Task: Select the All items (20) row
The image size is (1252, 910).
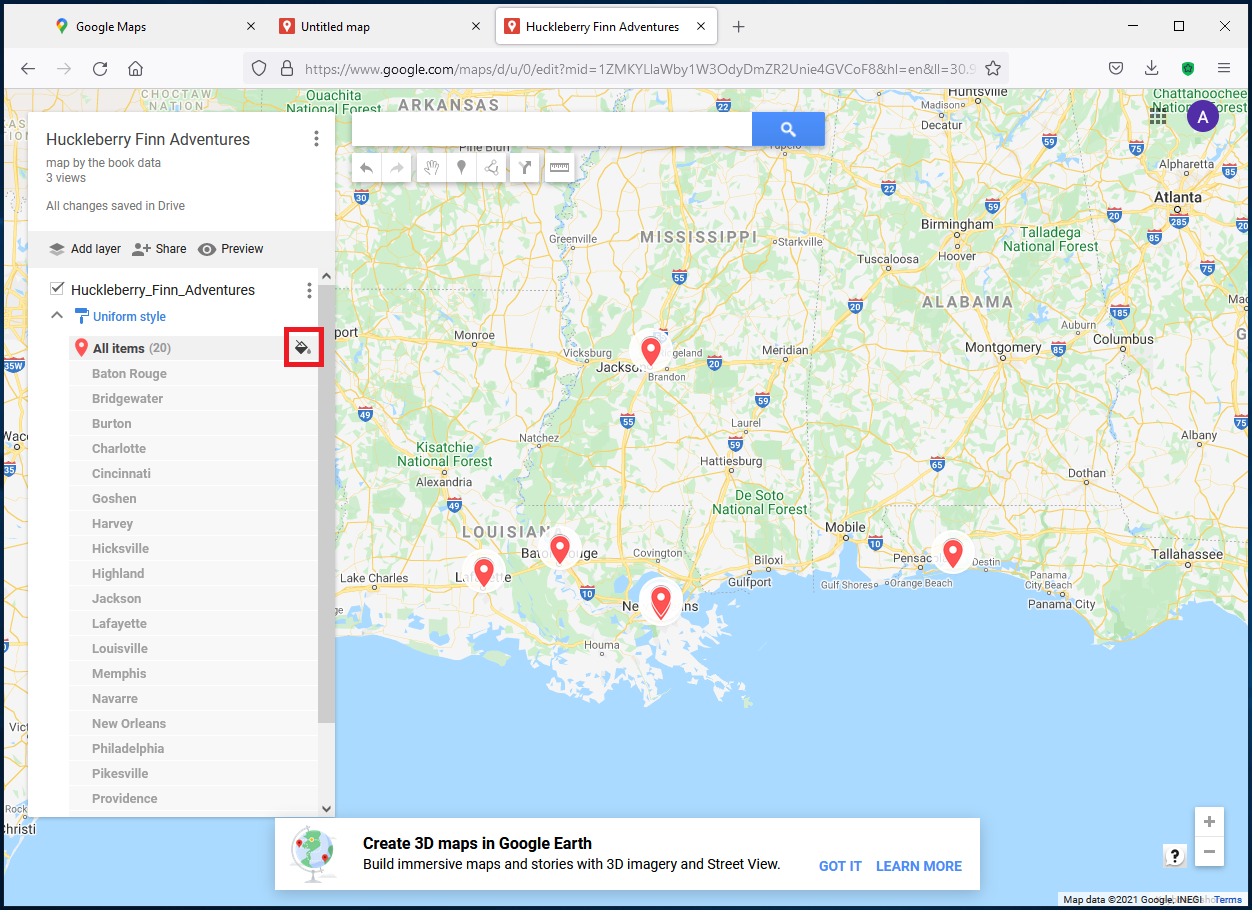Action: [x=194, y=348]
